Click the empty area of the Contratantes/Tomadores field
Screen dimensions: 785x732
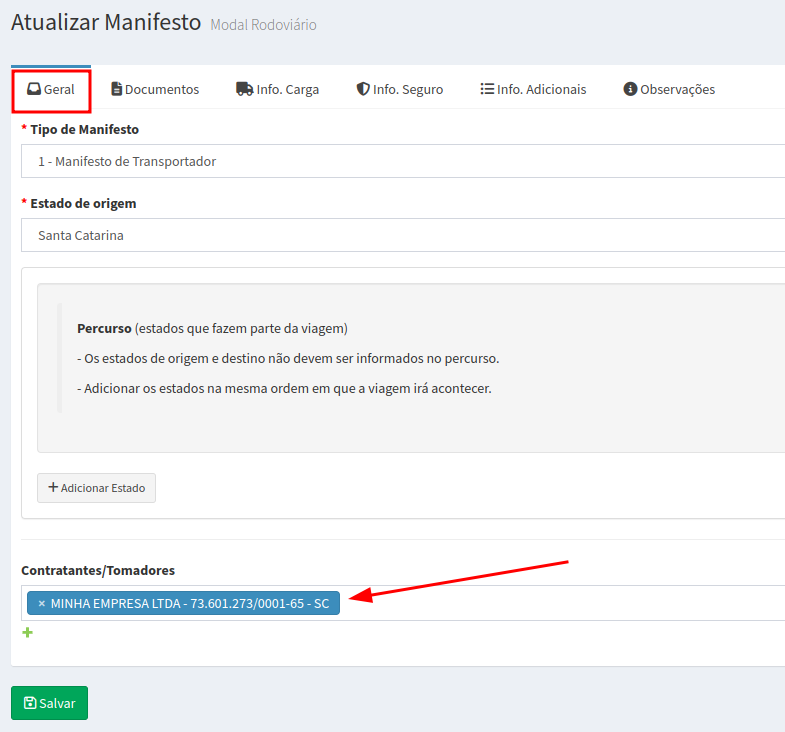[x=560, y=604]
